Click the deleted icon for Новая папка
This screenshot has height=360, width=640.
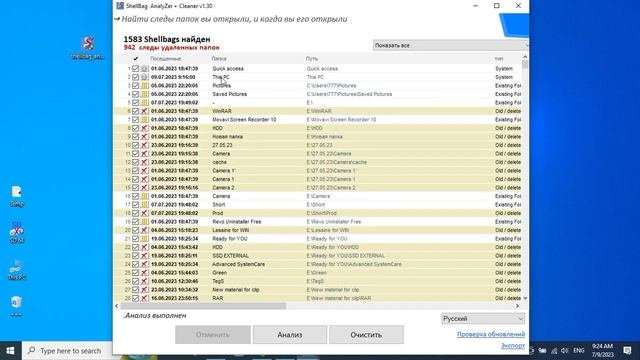(x=144, y=137)
